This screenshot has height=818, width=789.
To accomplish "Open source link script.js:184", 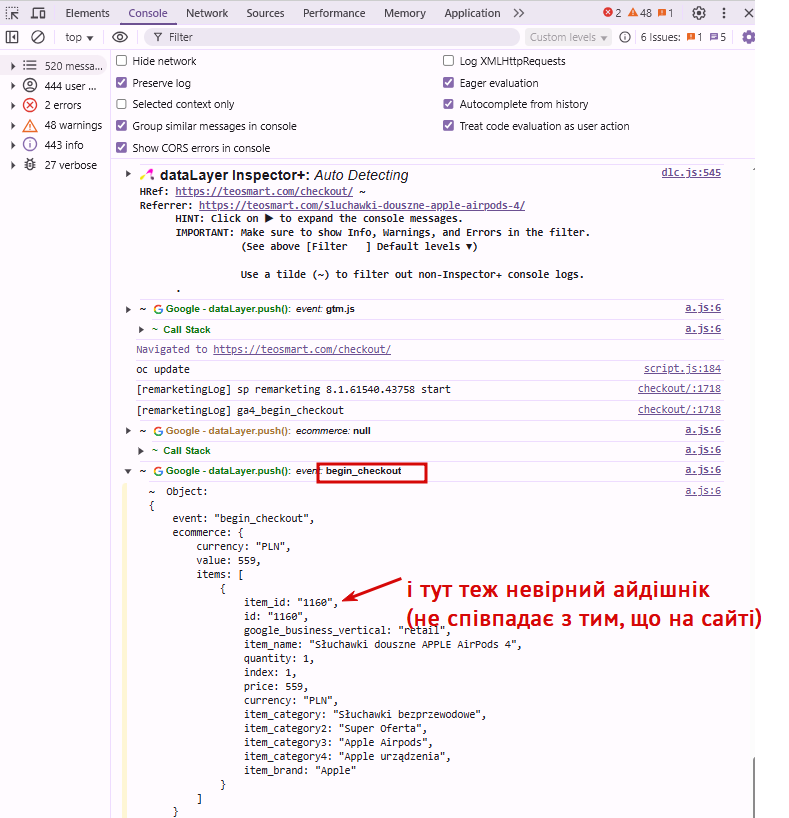I will click(682, 369).
